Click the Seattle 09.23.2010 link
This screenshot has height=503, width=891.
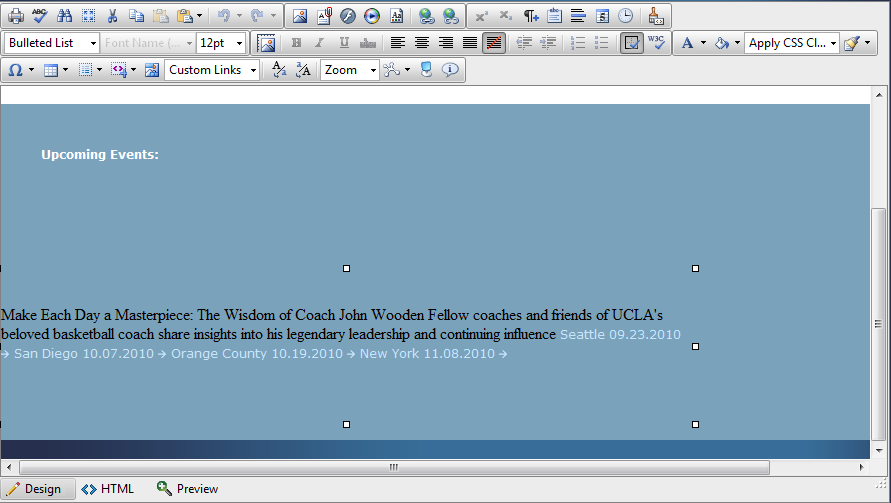[x=620, y=335]
